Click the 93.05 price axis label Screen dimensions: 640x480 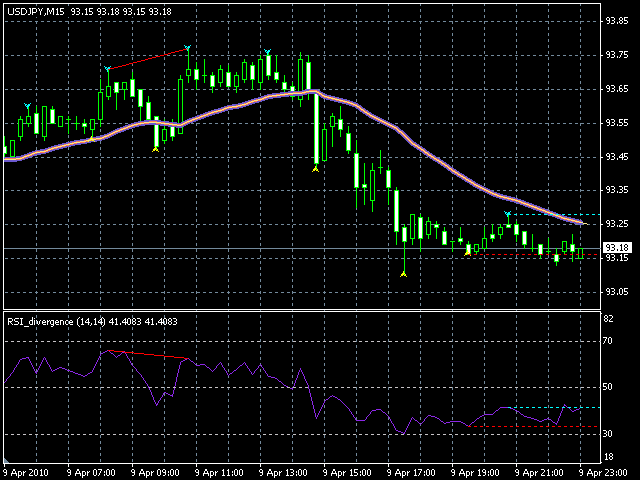pyautogui.click(x=616, y=292)
